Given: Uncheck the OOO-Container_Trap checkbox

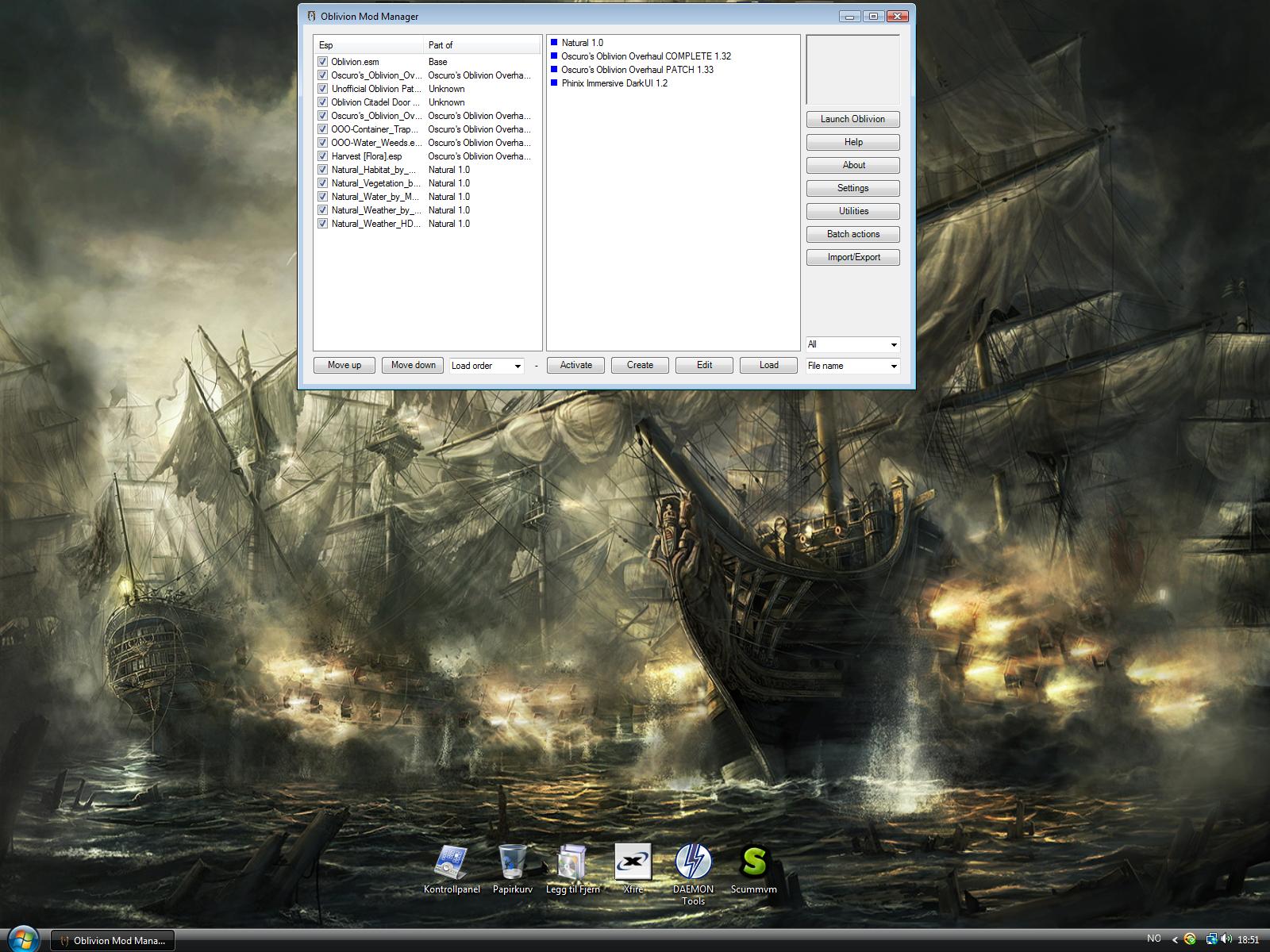Looking at the screenshot, I should pyautogui.click(x=322, y=129).
